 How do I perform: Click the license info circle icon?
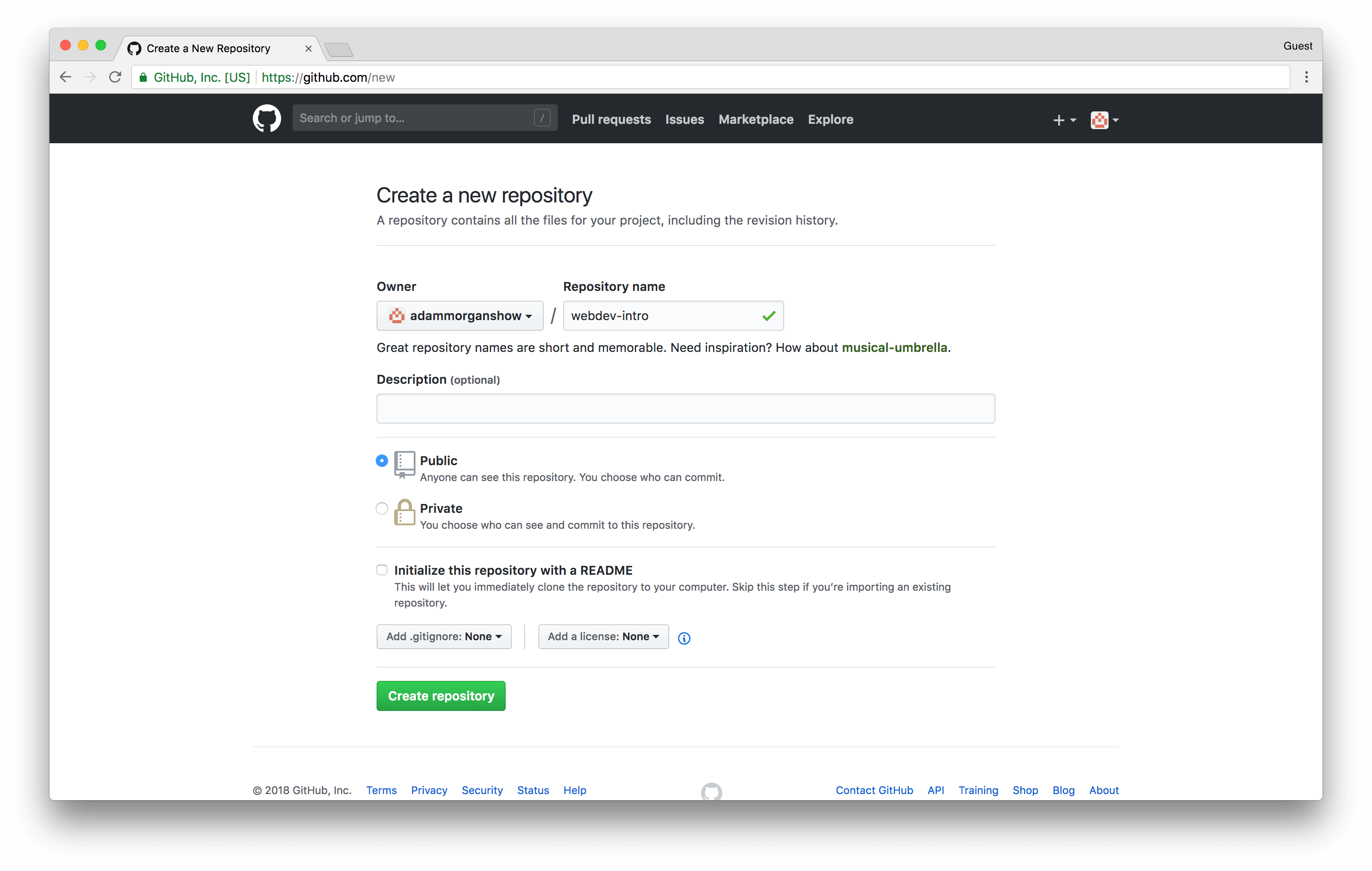pyautogui.click(x=684, y=638)
